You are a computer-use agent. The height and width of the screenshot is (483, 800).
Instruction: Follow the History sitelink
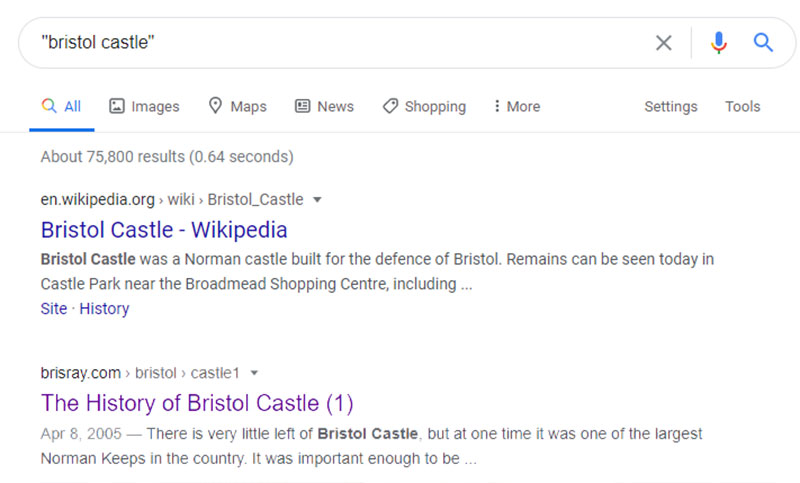pos(104,309)
